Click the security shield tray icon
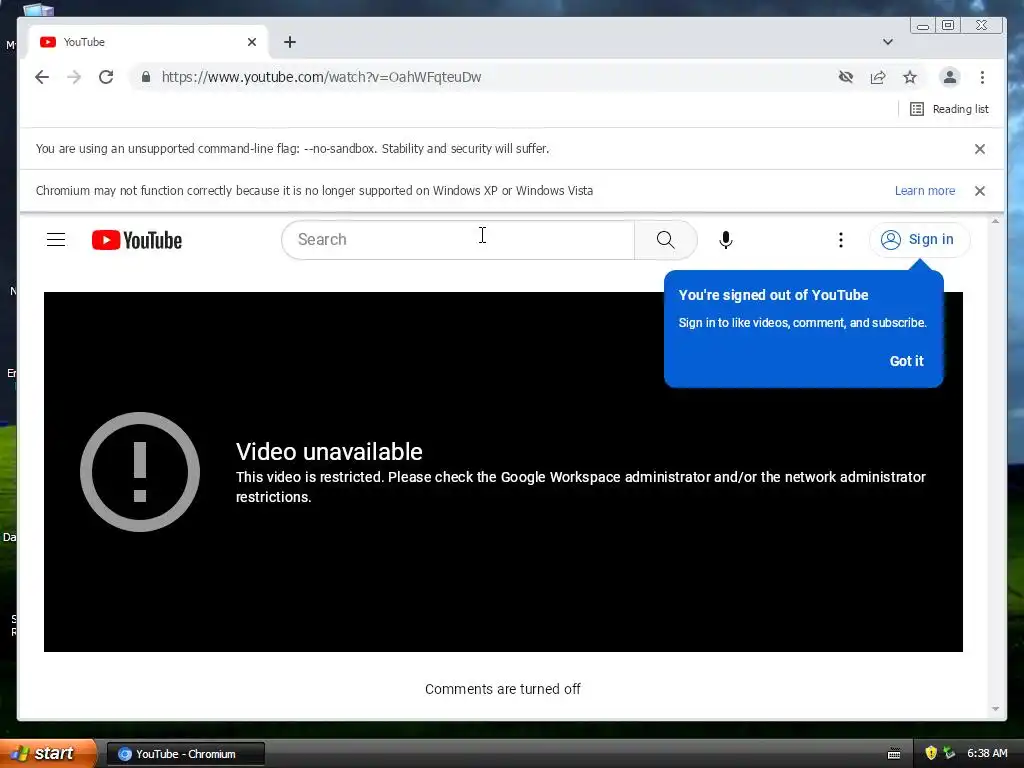Image resolution: width=1024 pixels, height=768 pixels. [931, 754]
